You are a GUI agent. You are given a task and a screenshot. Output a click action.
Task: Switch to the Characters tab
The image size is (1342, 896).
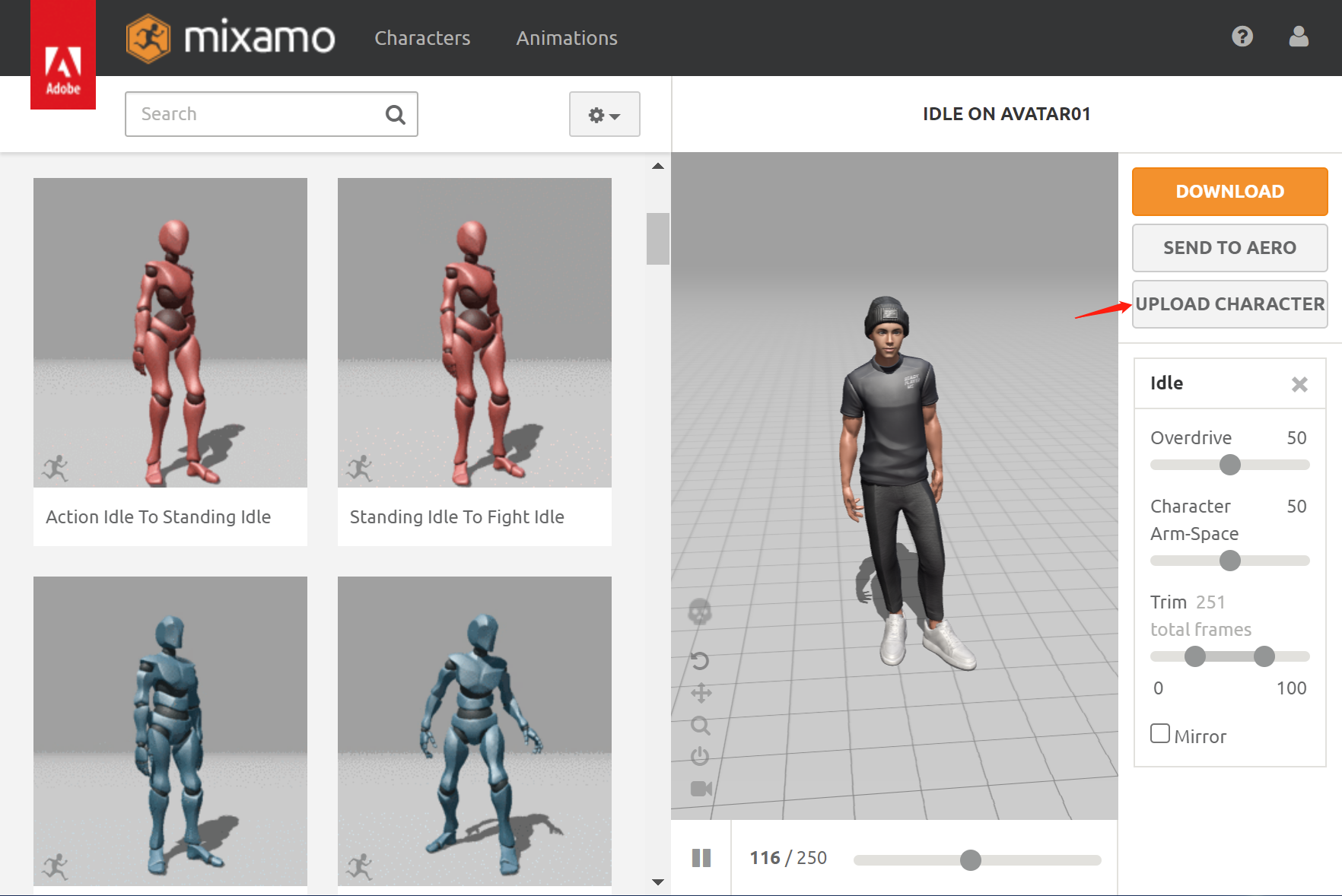[x=422, y=38]
